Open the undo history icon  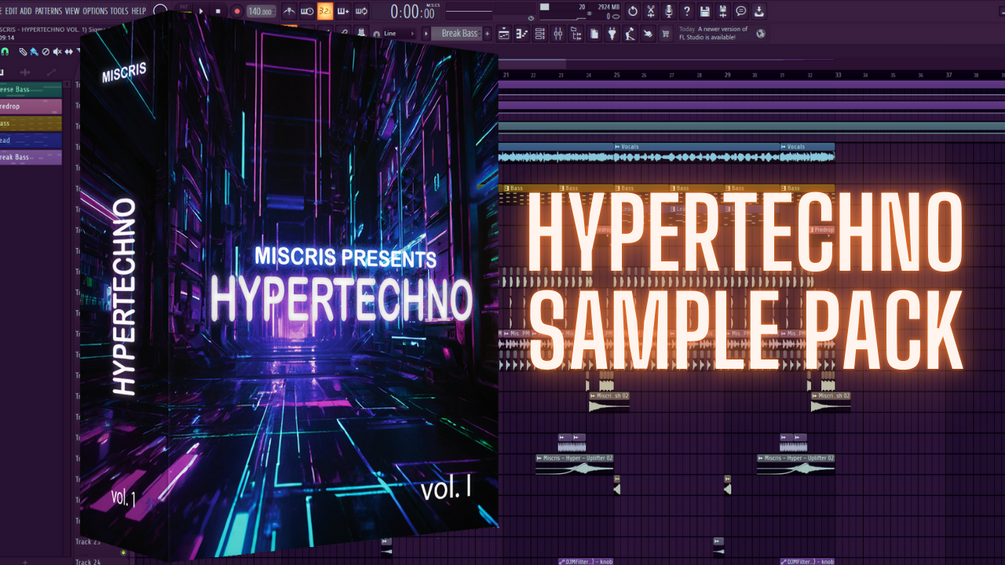pyautogui.click(x=633, y=11)
